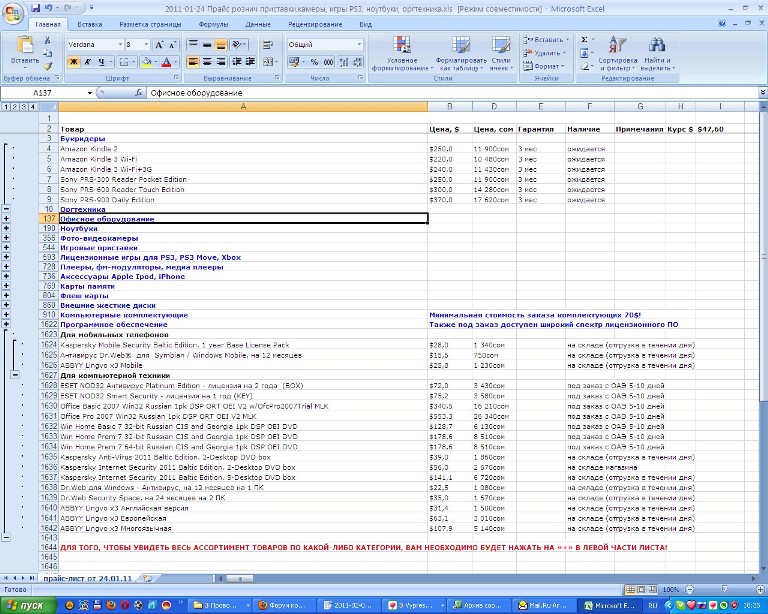Set top vertical alignment
768x614 pixels.
(x=193, y=45)
